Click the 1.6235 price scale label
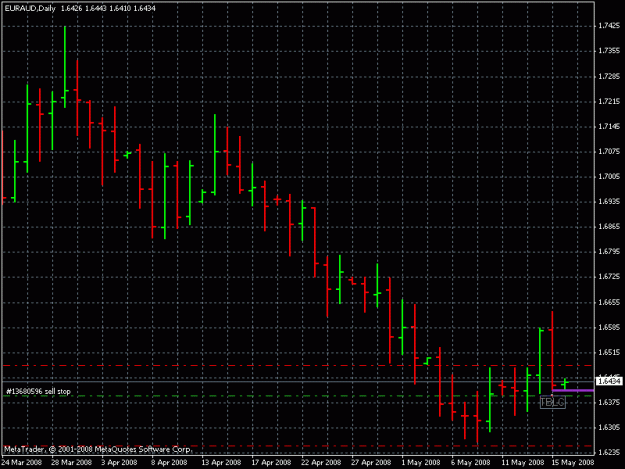Screen dimensions: 625x469 pos(609,453)
